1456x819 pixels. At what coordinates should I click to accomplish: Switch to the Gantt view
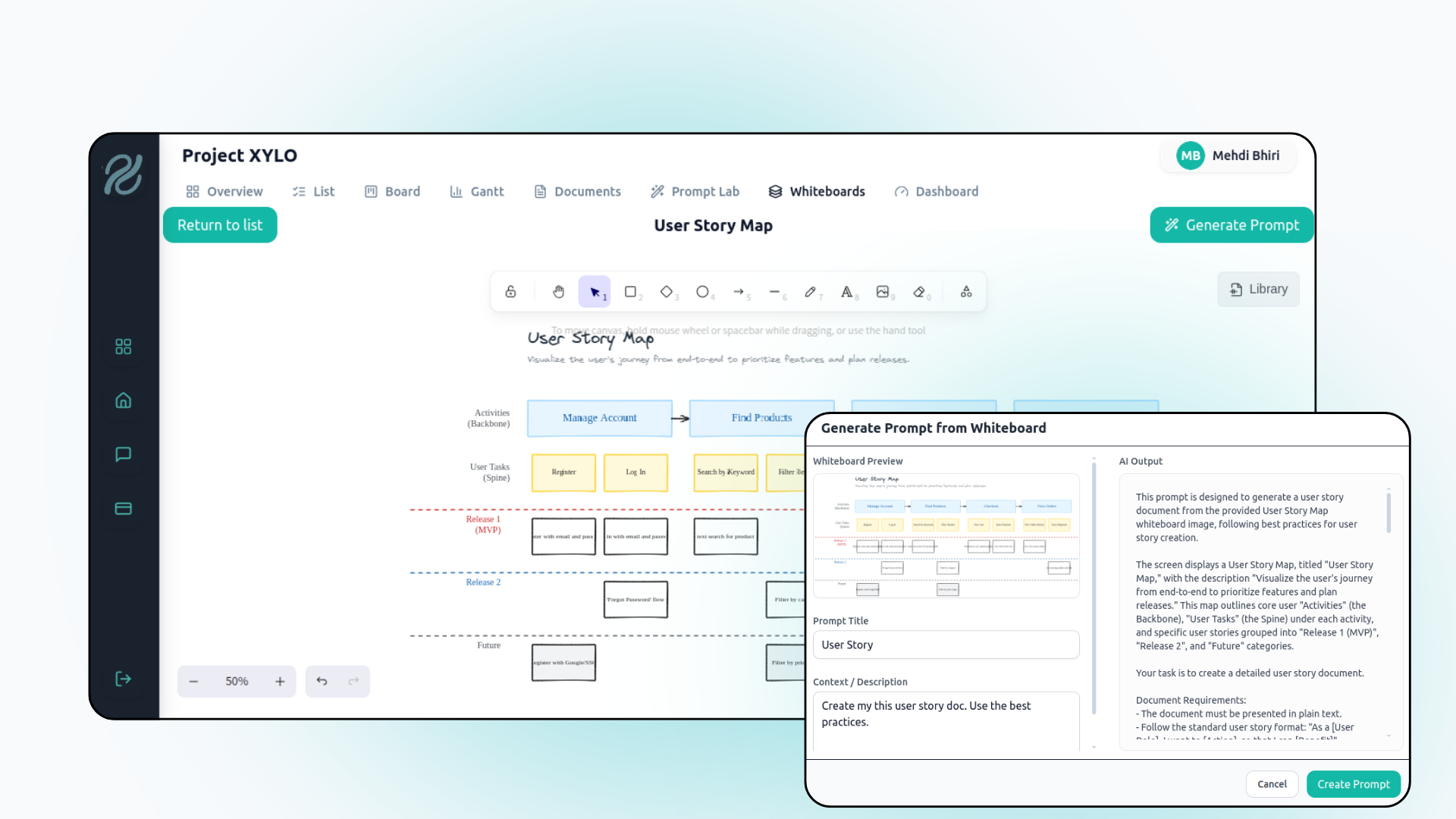pos(477,191)
